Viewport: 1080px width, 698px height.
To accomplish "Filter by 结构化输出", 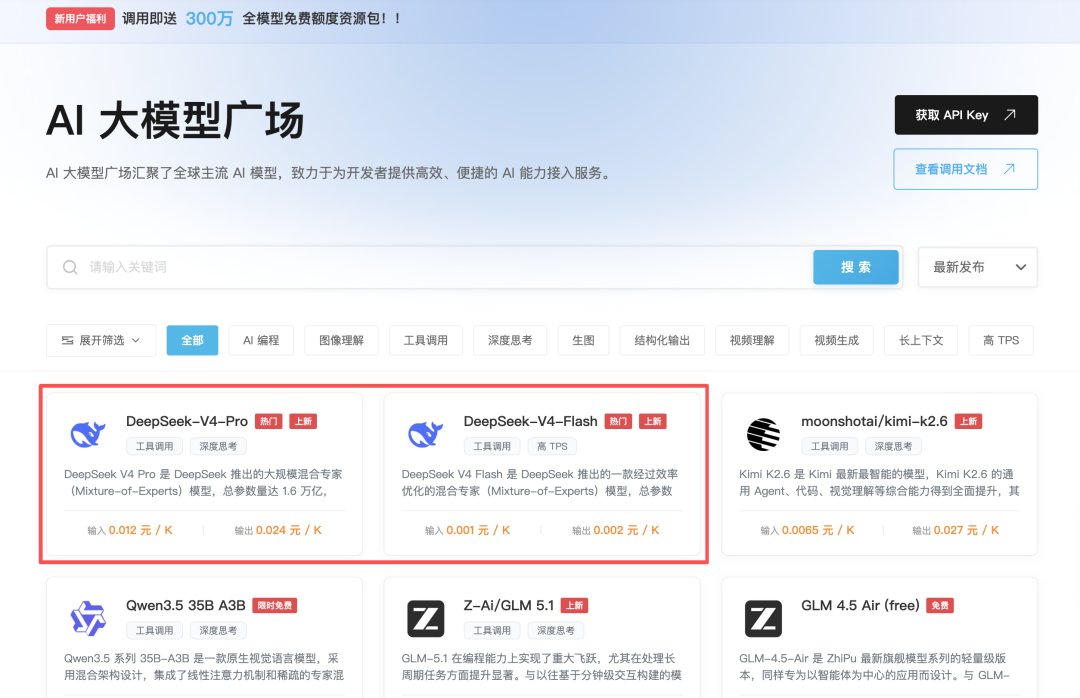I will pyautogui.click(x=662, y=340).
